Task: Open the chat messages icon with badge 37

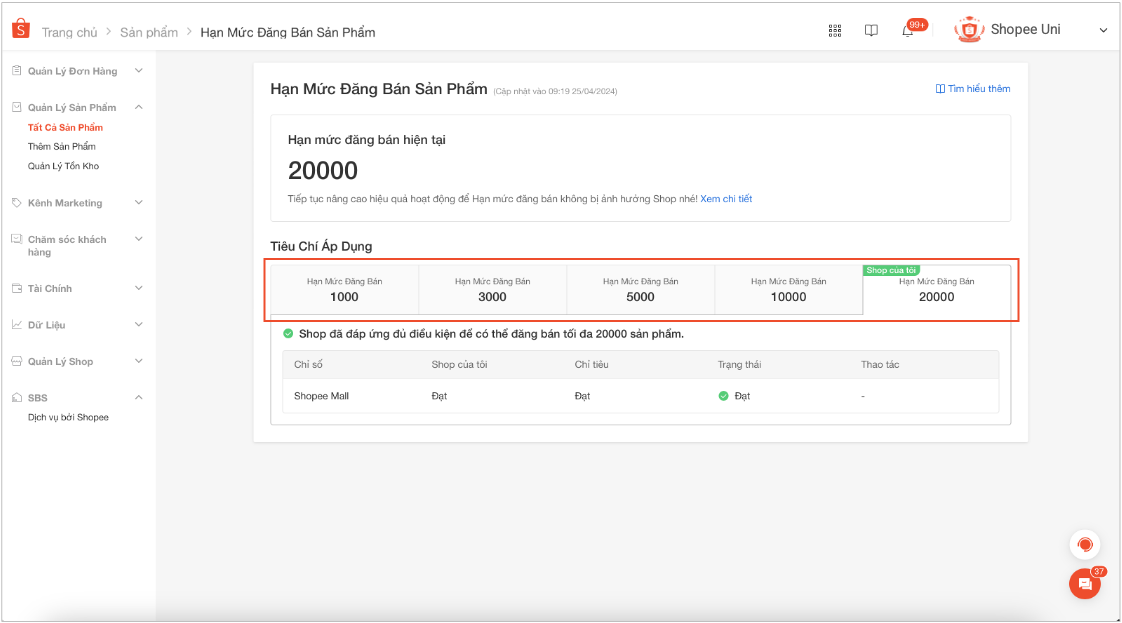Action: coord(1084,584)
